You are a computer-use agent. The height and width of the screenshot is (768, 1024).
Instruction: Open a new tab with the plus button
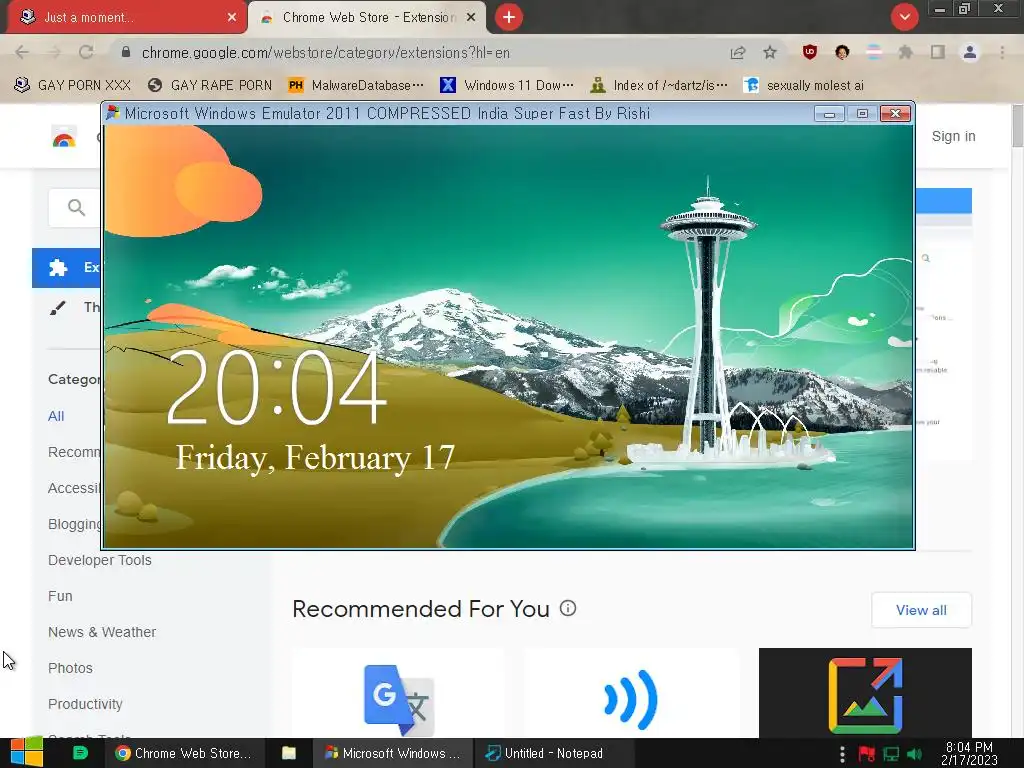(509, 17)
